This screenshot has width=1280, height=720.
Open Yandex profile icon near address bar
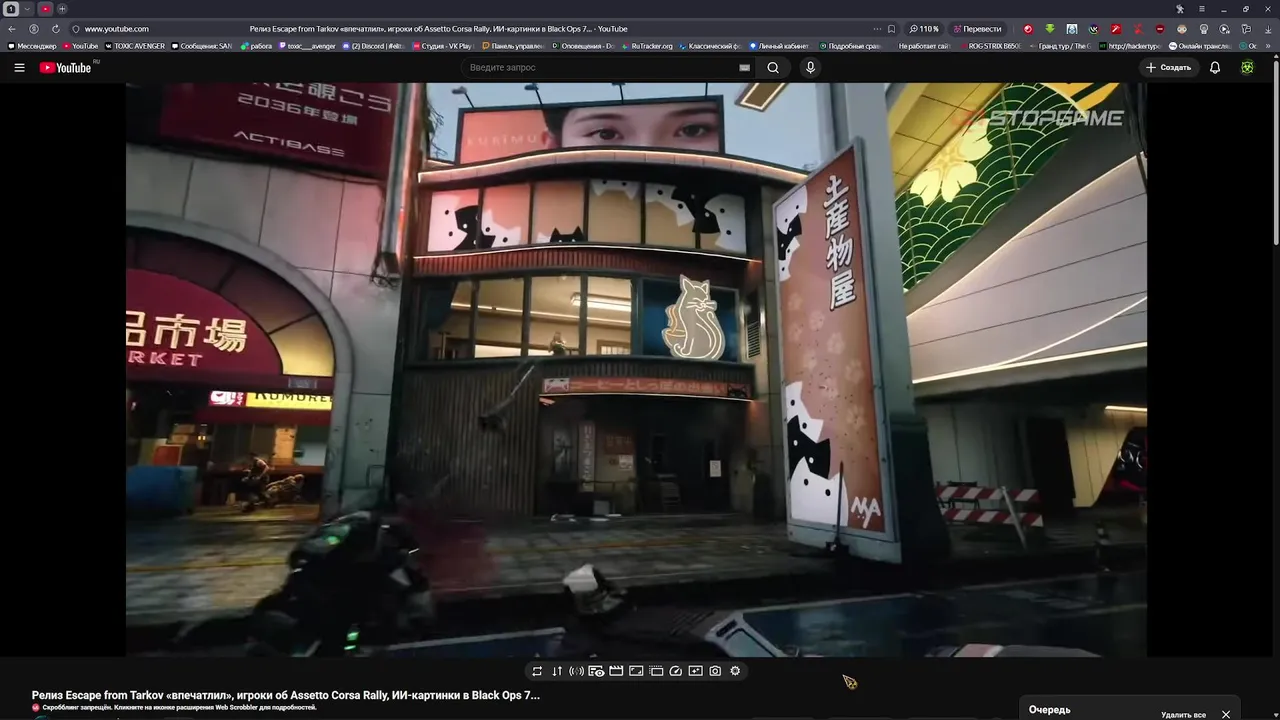click(34, 29)
